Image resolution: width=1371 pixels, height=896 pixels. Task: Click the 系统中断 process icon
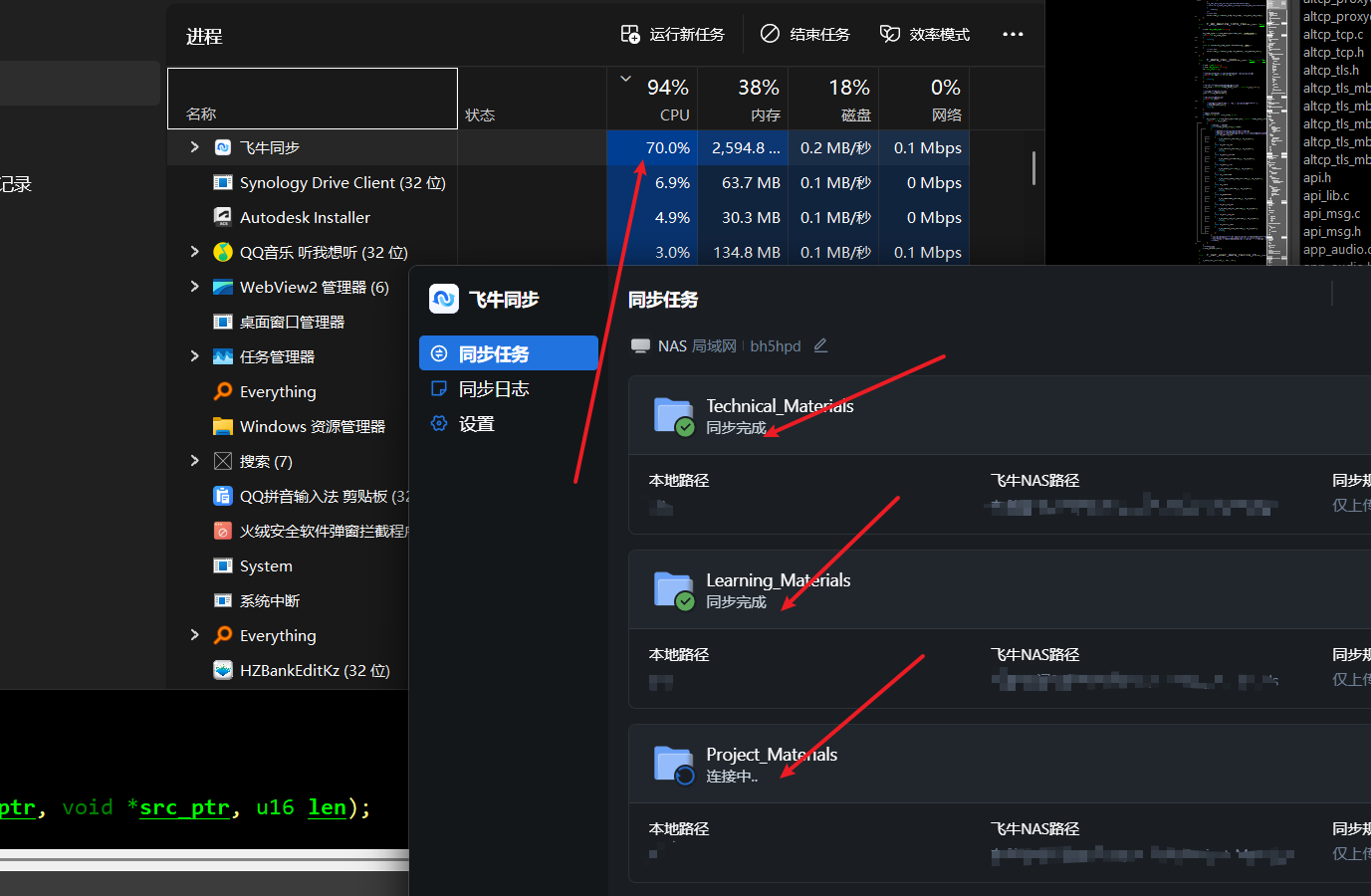pos(223,600)
